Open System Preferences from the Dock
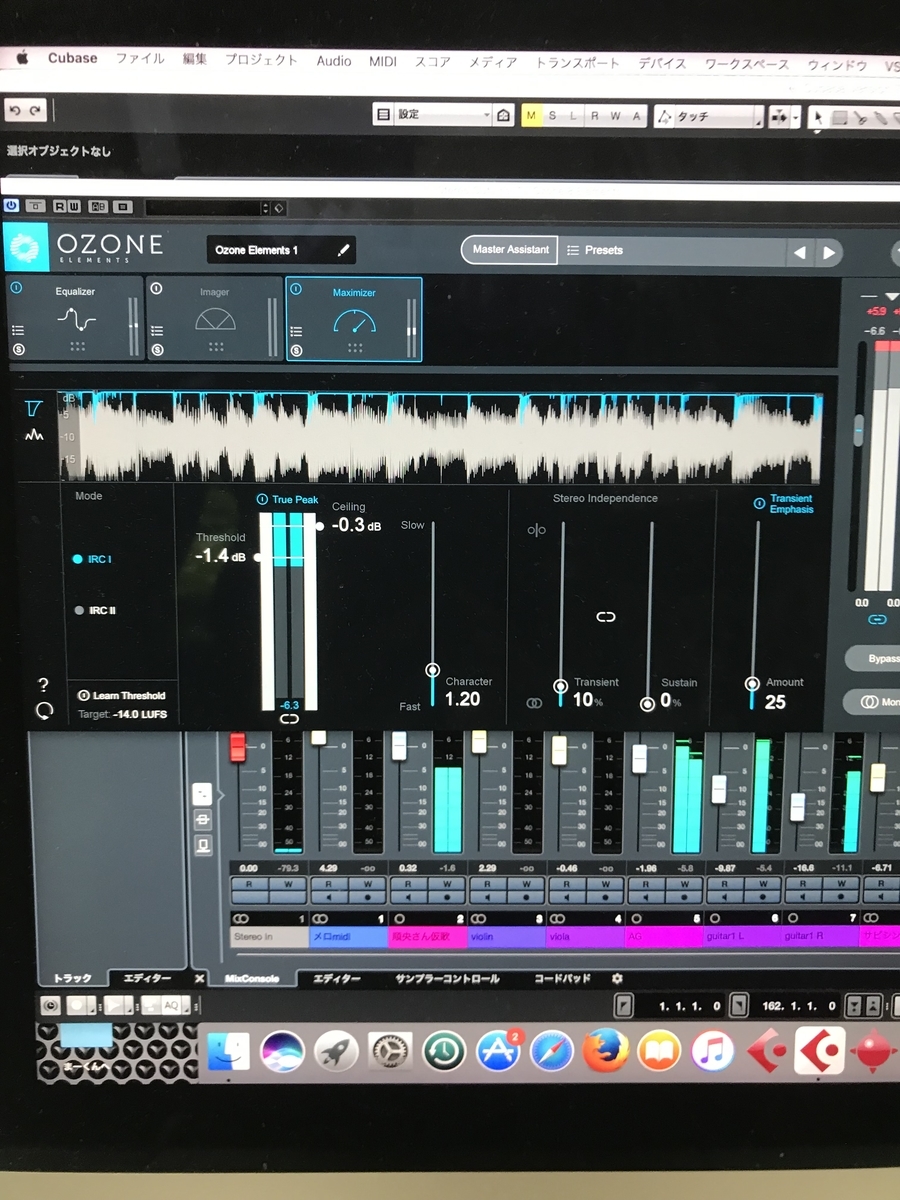900x1200 pixels. (x=390, y=1051)
